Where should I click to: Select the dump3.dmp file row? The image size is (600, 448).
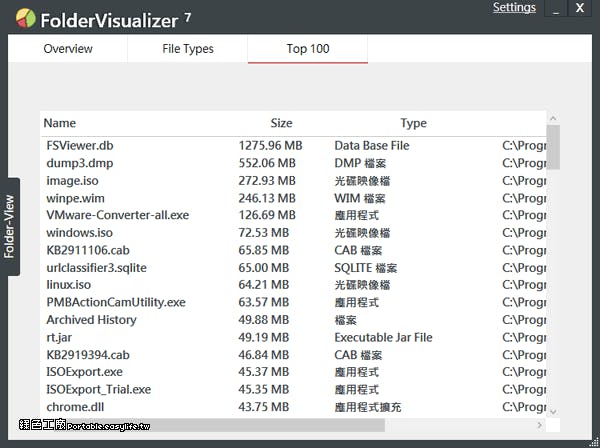[294, 163]
